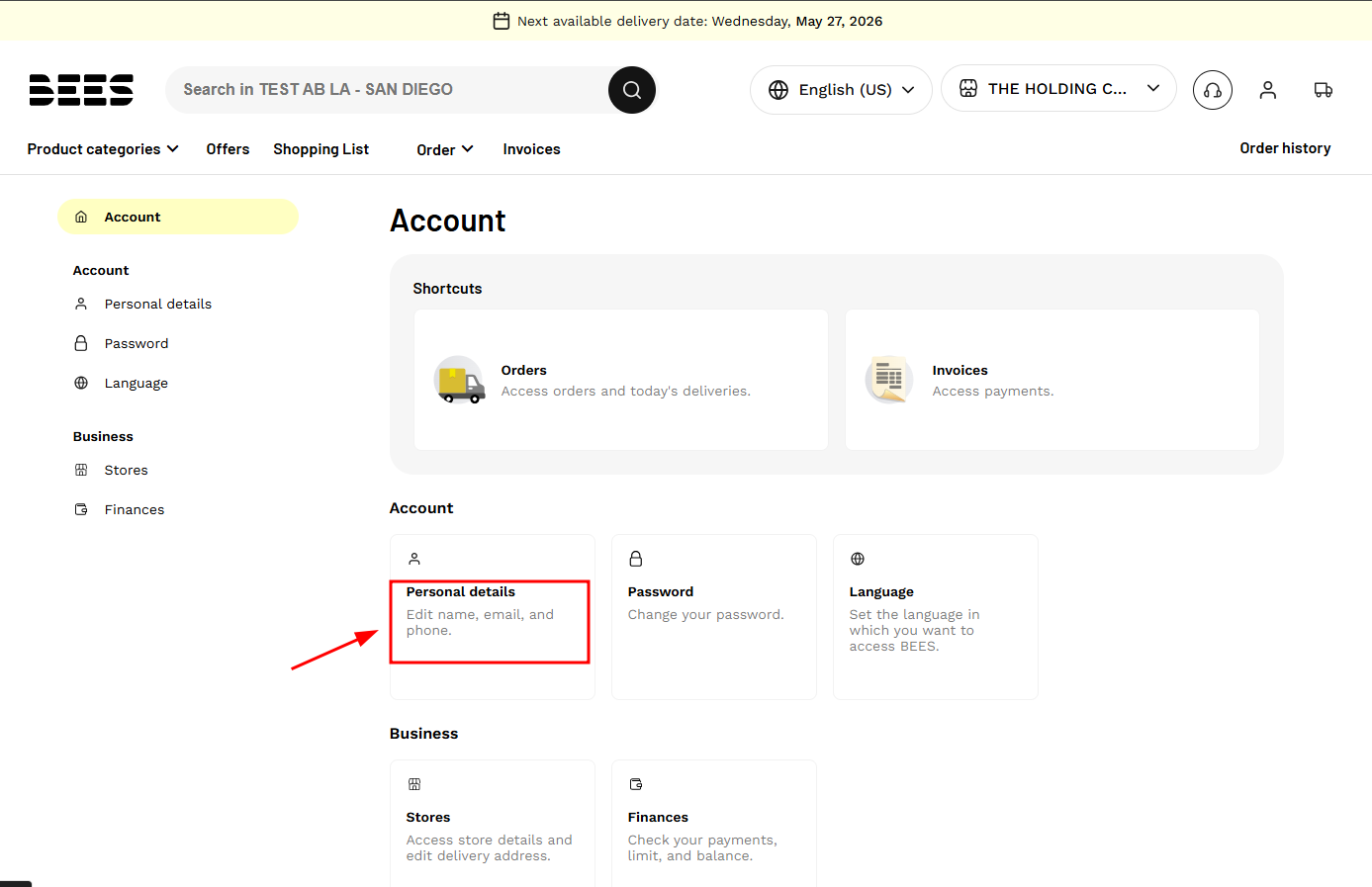Click the store icon on Stores card
The height and width of the screenshot is (887, 1372).
[414, 784]
